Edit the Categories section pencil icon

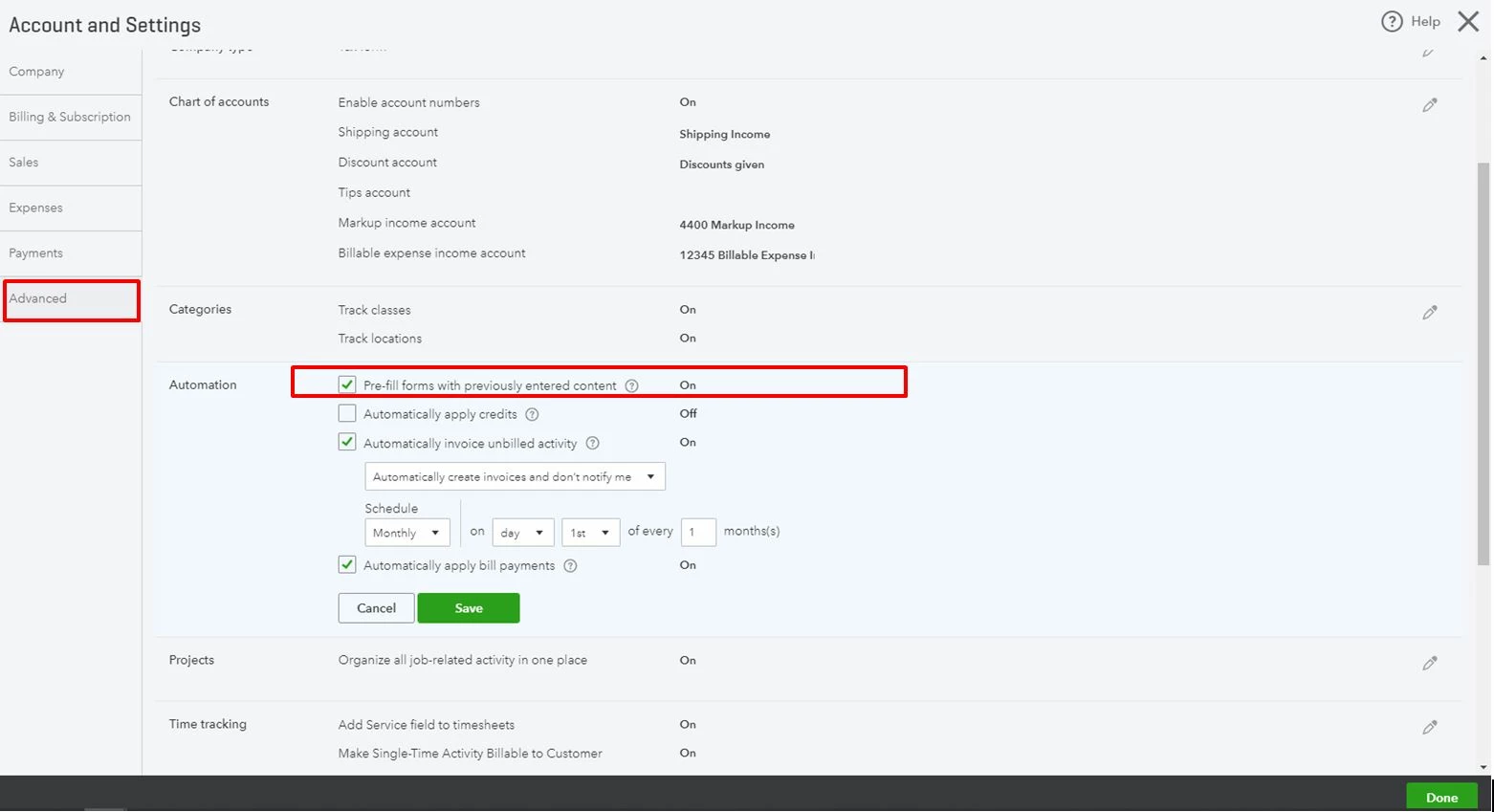coord(1429,313)
